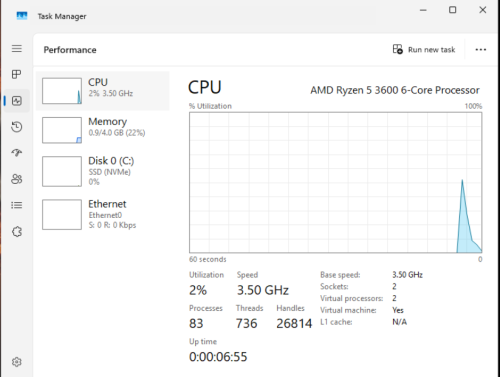Select the CPU resource entry
Viewport: 500px width, 377px height.
coord(103,91)
